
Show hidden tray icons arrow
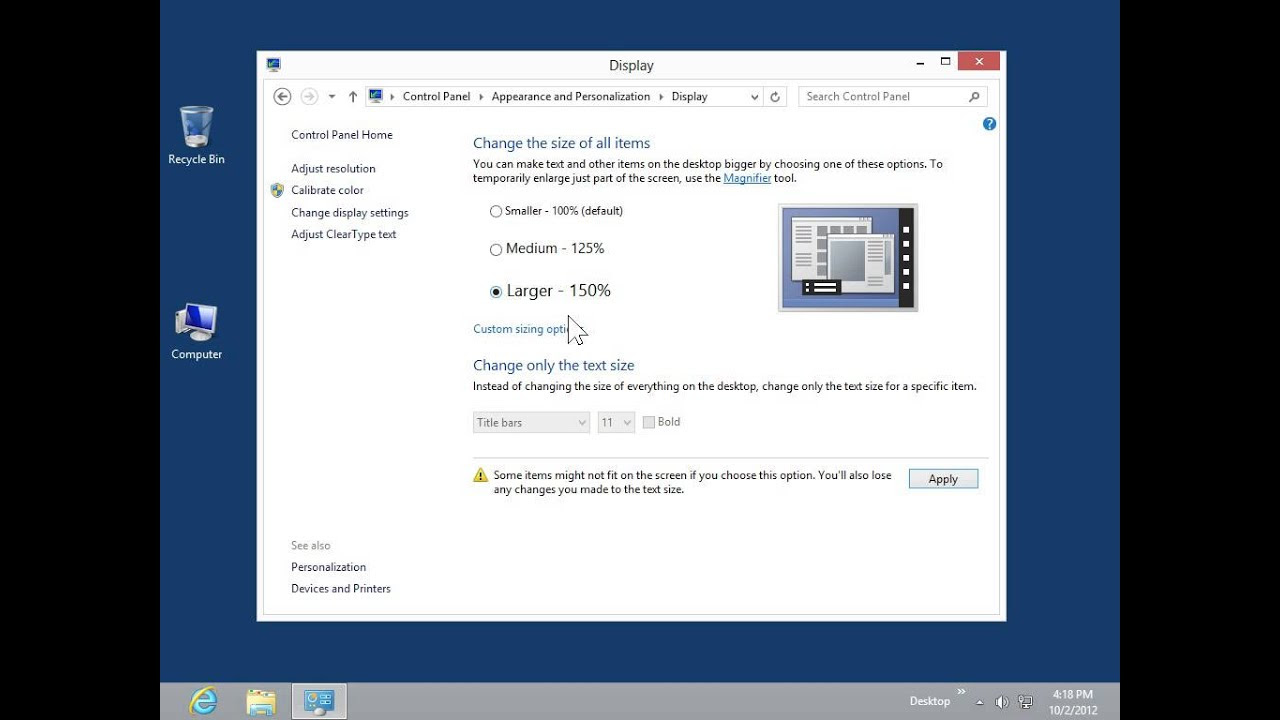tap(980, 702)
